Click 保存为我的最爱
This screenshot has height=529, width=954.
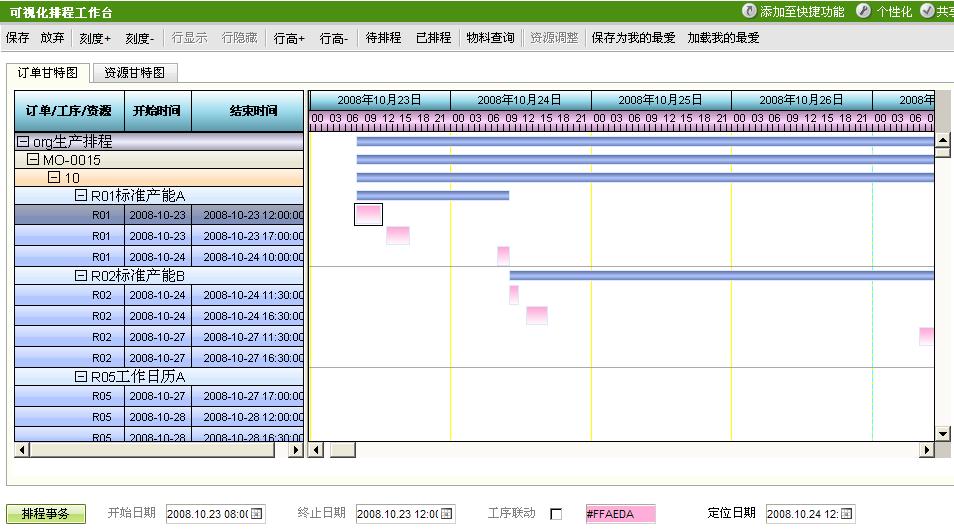(633, 38)
